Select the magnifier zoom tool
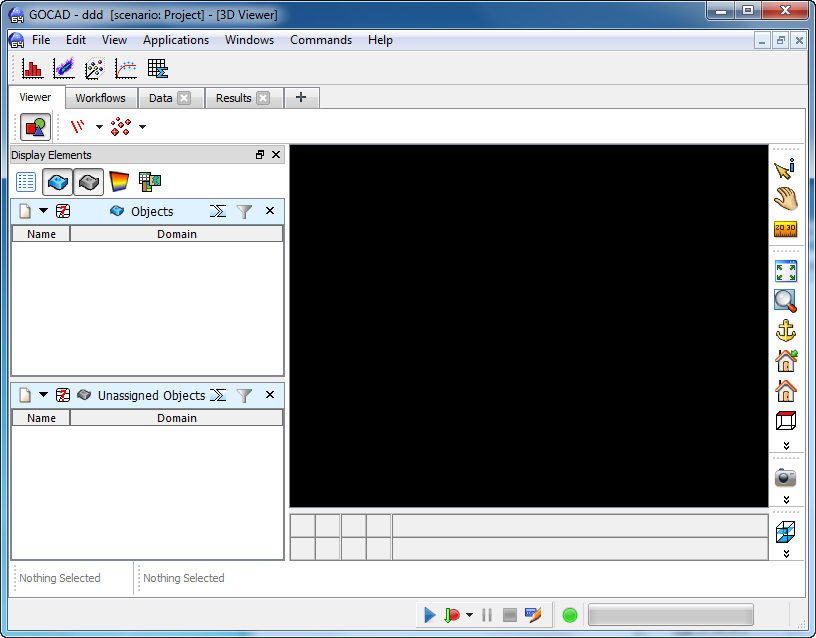Image resolution: width=816 pixels, height=638 pixels. point(785,301)
